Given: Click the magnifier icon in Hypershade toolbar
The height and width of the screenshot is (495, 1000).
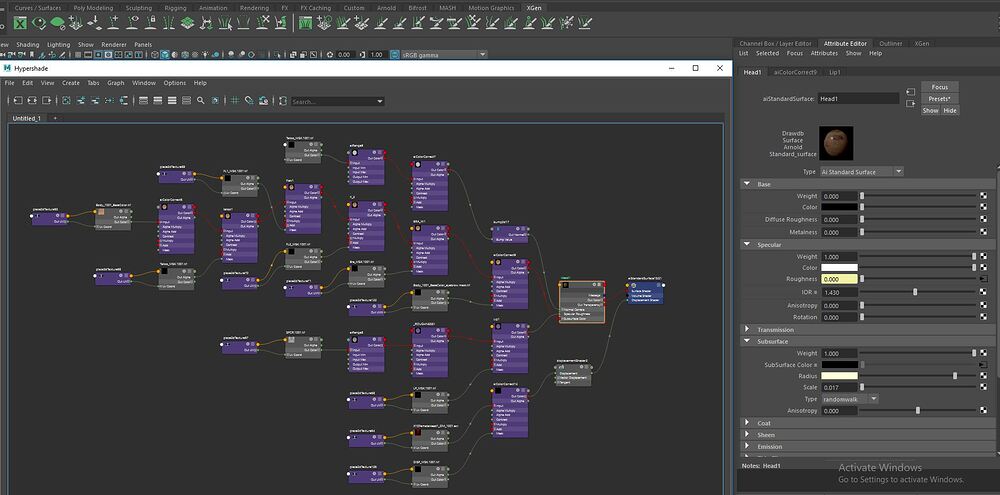Looking at the screenshot, I should 200,100.
